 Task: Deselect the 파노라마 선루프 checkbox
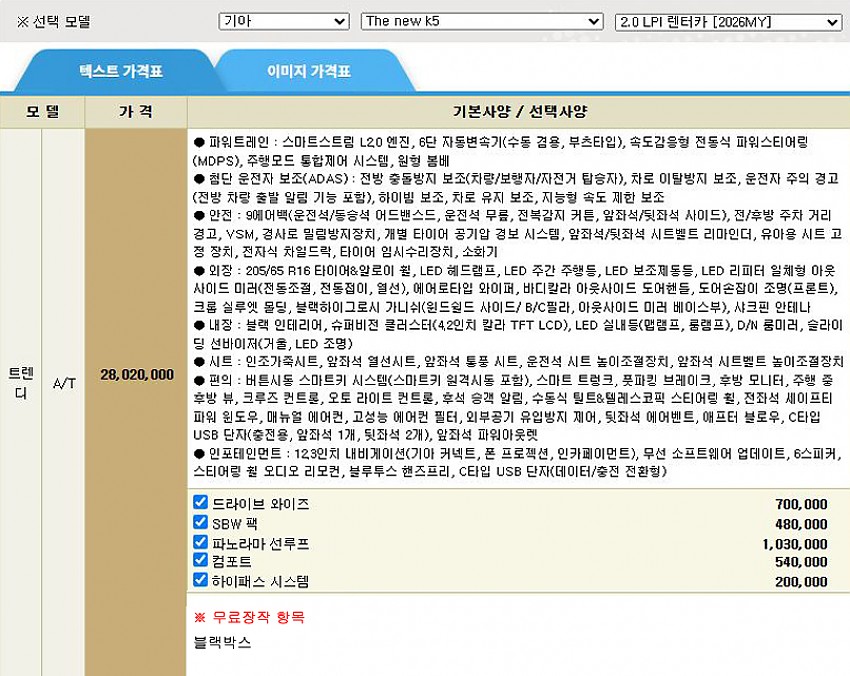[200, 541]
